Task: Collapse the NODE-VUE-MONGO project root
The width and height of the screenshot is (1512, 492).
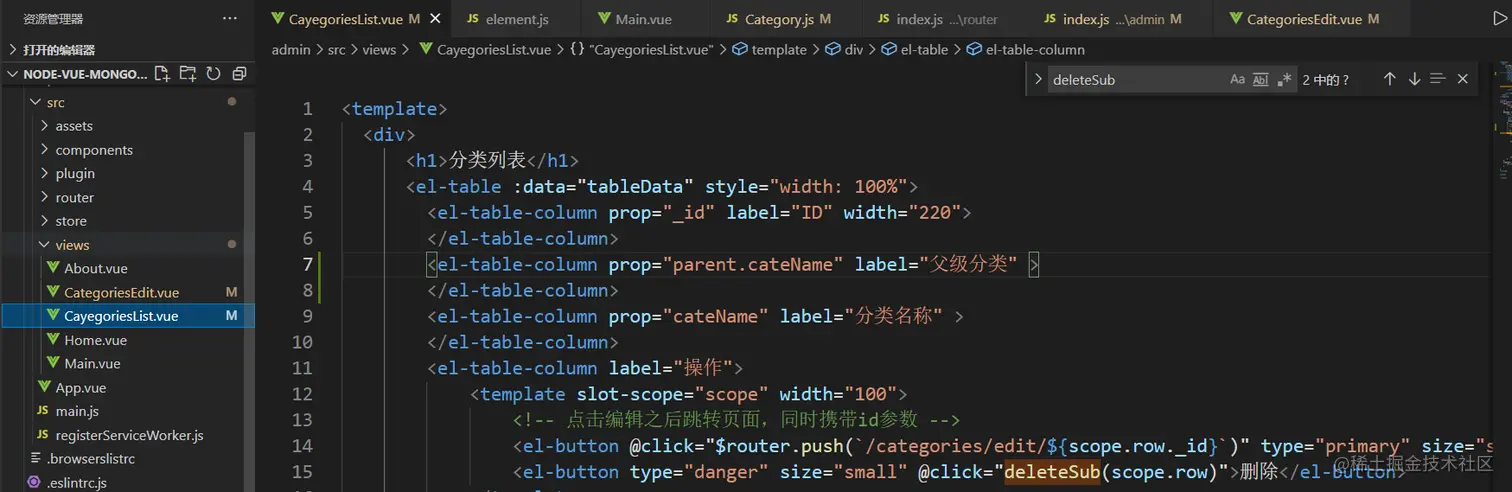Action: click(127, 74)
